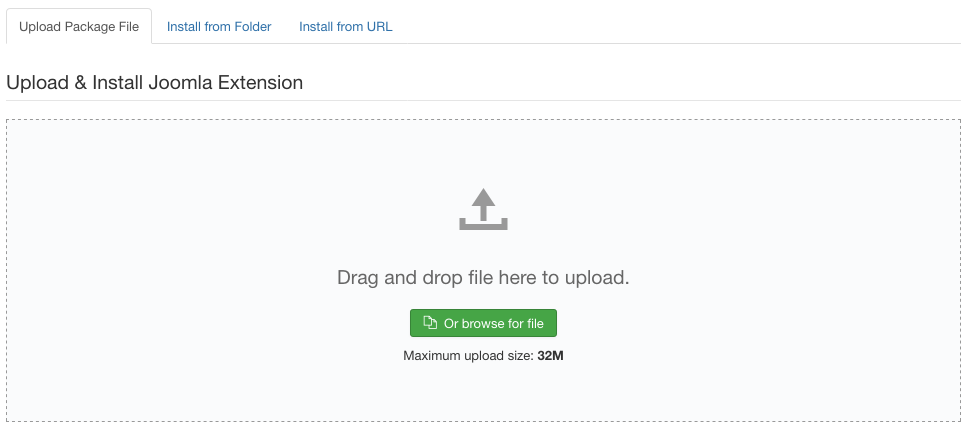The image size is (969, 430).
Task: Click the Maximum upload size label
Action: tap(468, 355)
